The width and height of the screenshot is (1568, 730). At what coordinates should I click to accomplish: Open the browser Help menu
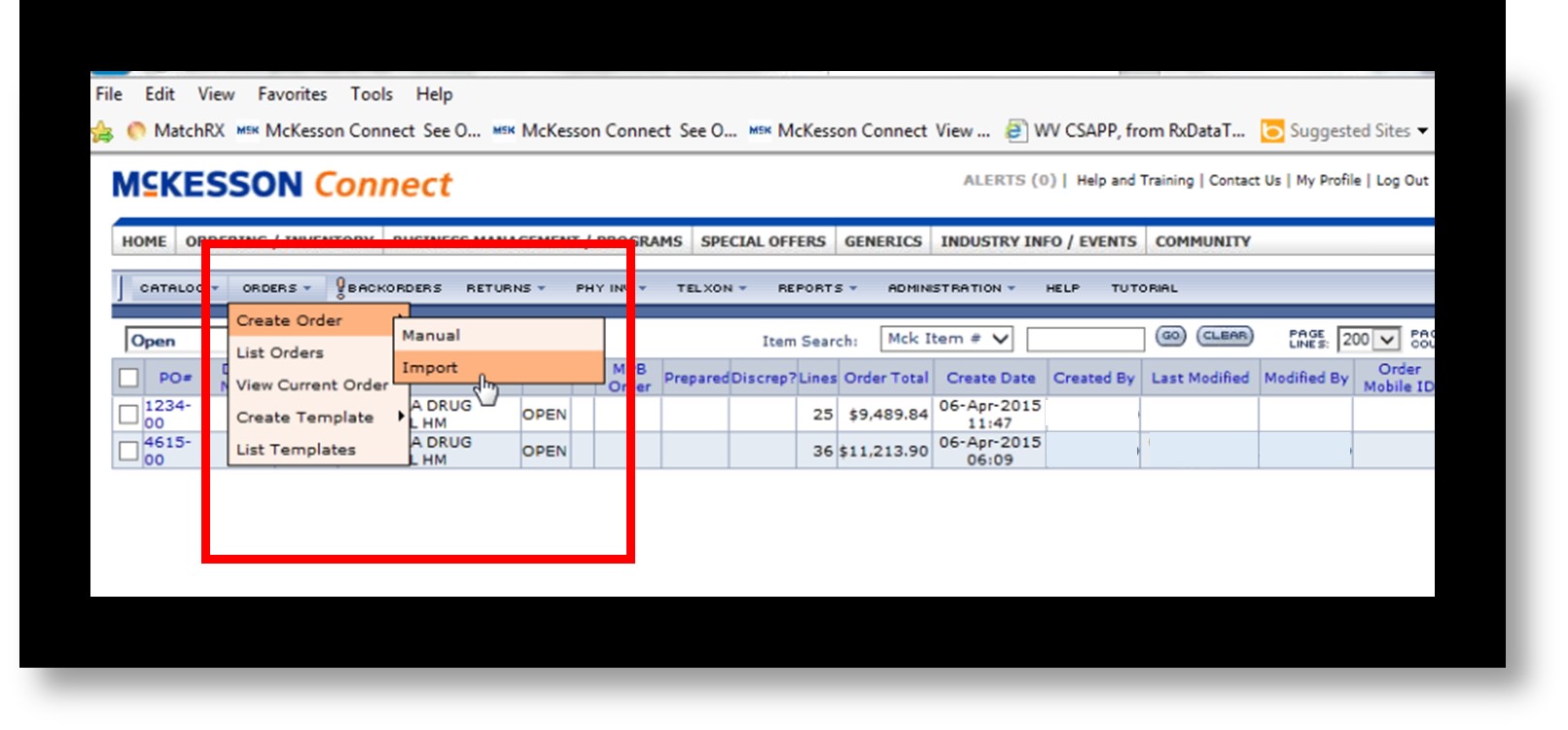pyautogui.click(x=434, y=94)
